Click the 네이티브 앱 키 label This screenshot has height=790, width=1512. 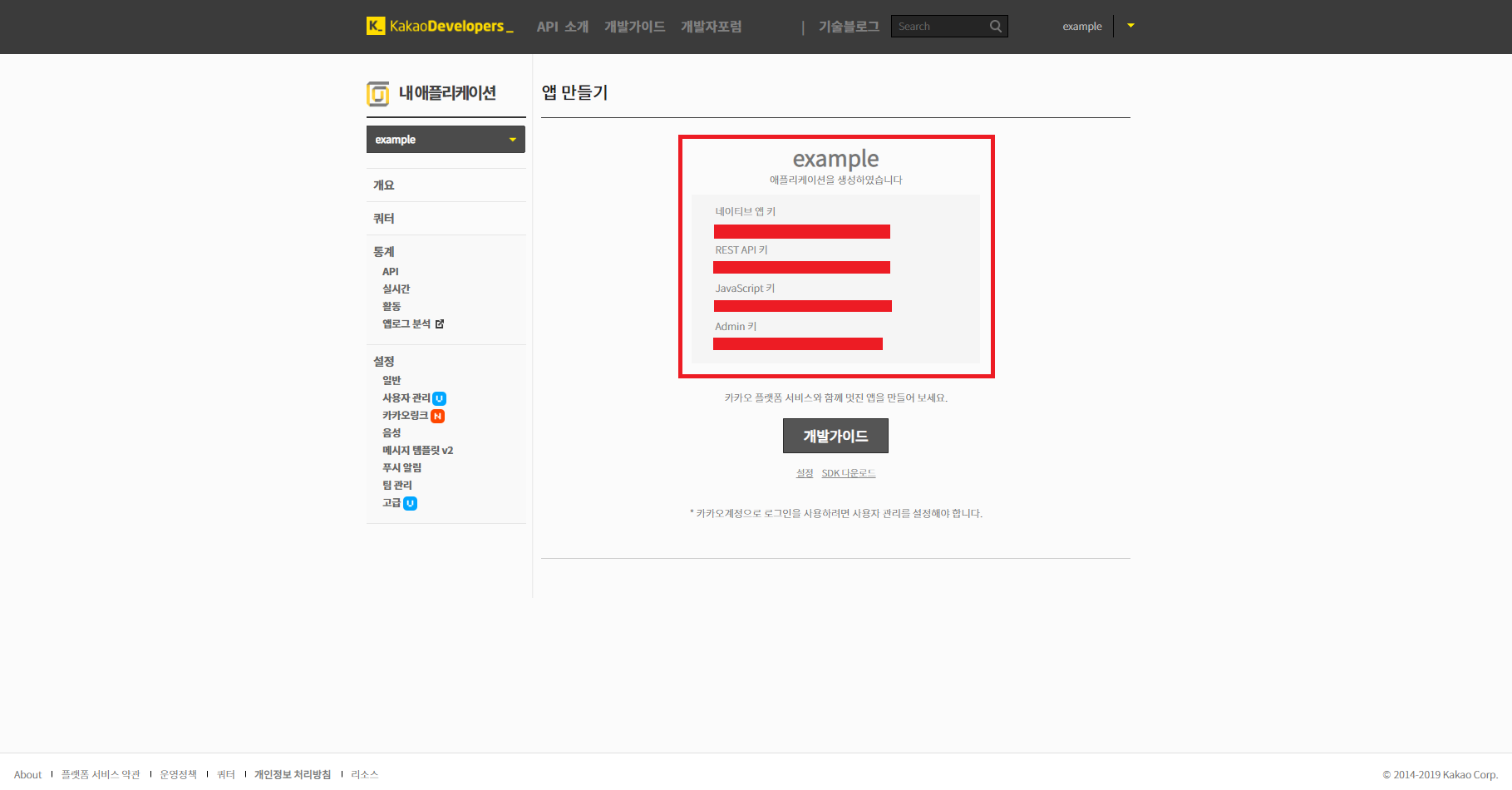point(746,212)
